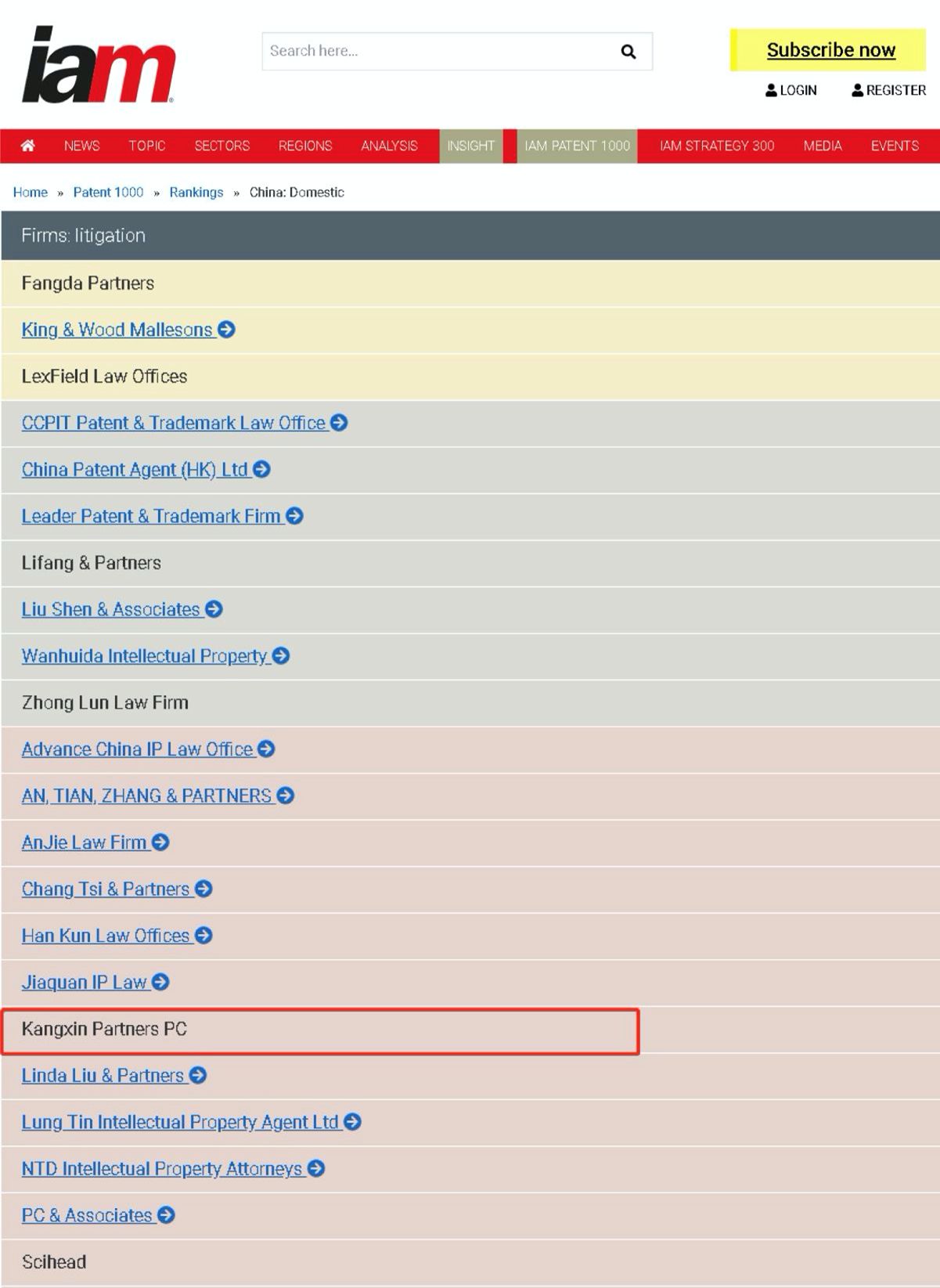Image resolution: width=940 pixels, height=1288 pixels.
Task: Open the IAM PATENT 1000 tab
Action: 577,146
